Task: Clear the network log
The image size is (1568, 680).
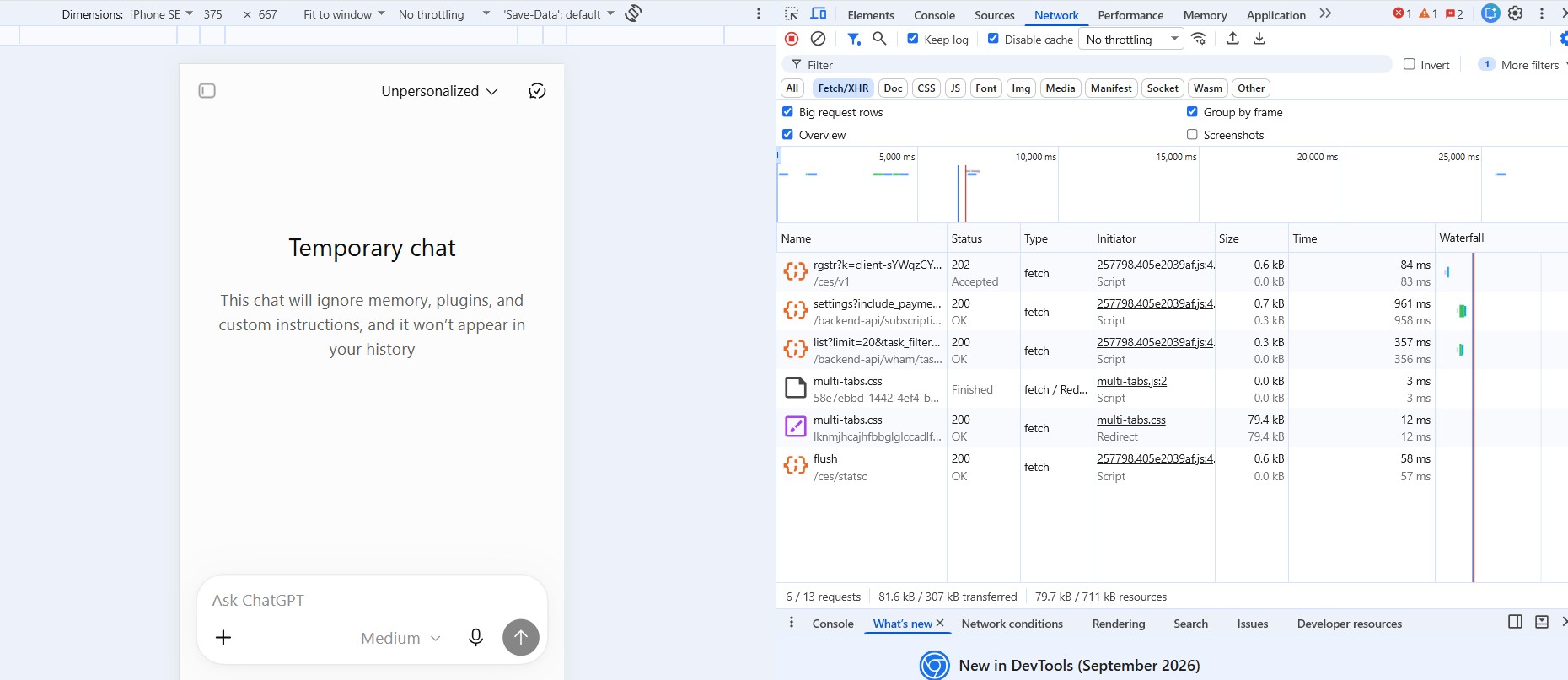Action: (x=818, y=39)
